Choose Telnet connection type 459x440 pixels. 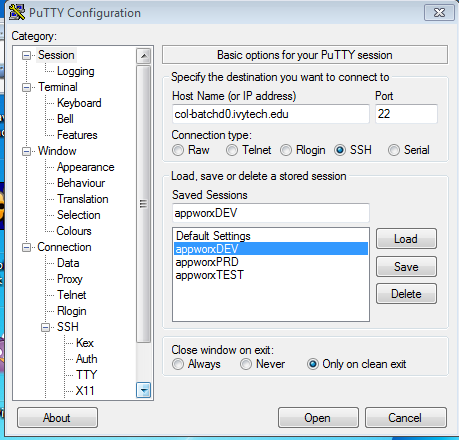click(232, 150)
